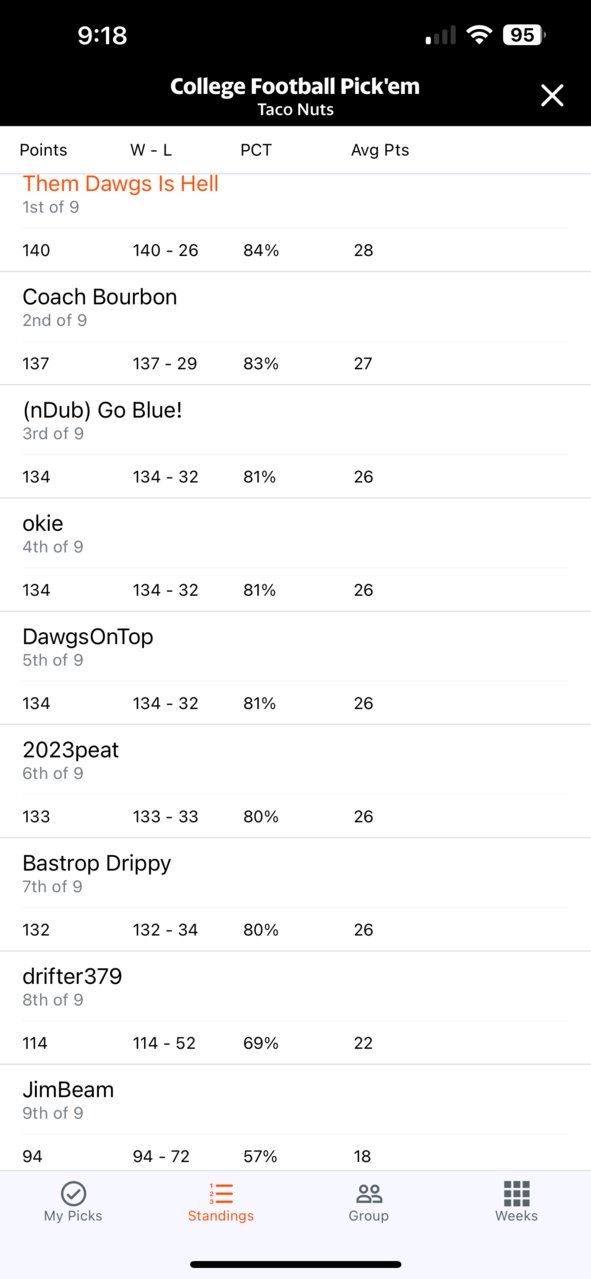The width and height of the screenshot is (591, 1279).
Task: Open the Group people icon
Action: [369, 1193]
